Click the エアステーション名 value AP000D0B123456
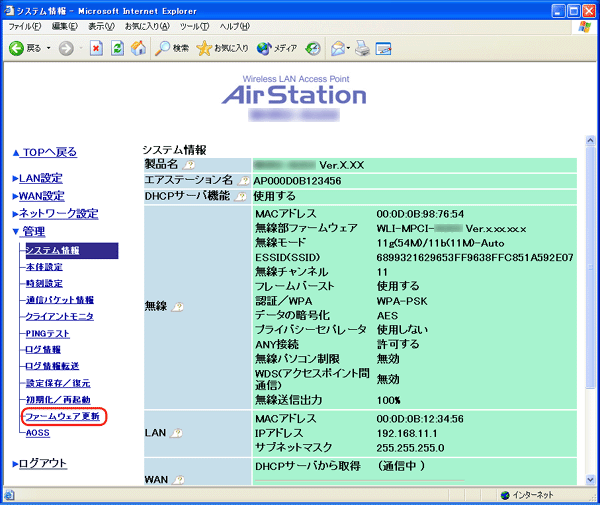The height and width of the screenshot is (505, 600). click(x=297, y=181)
